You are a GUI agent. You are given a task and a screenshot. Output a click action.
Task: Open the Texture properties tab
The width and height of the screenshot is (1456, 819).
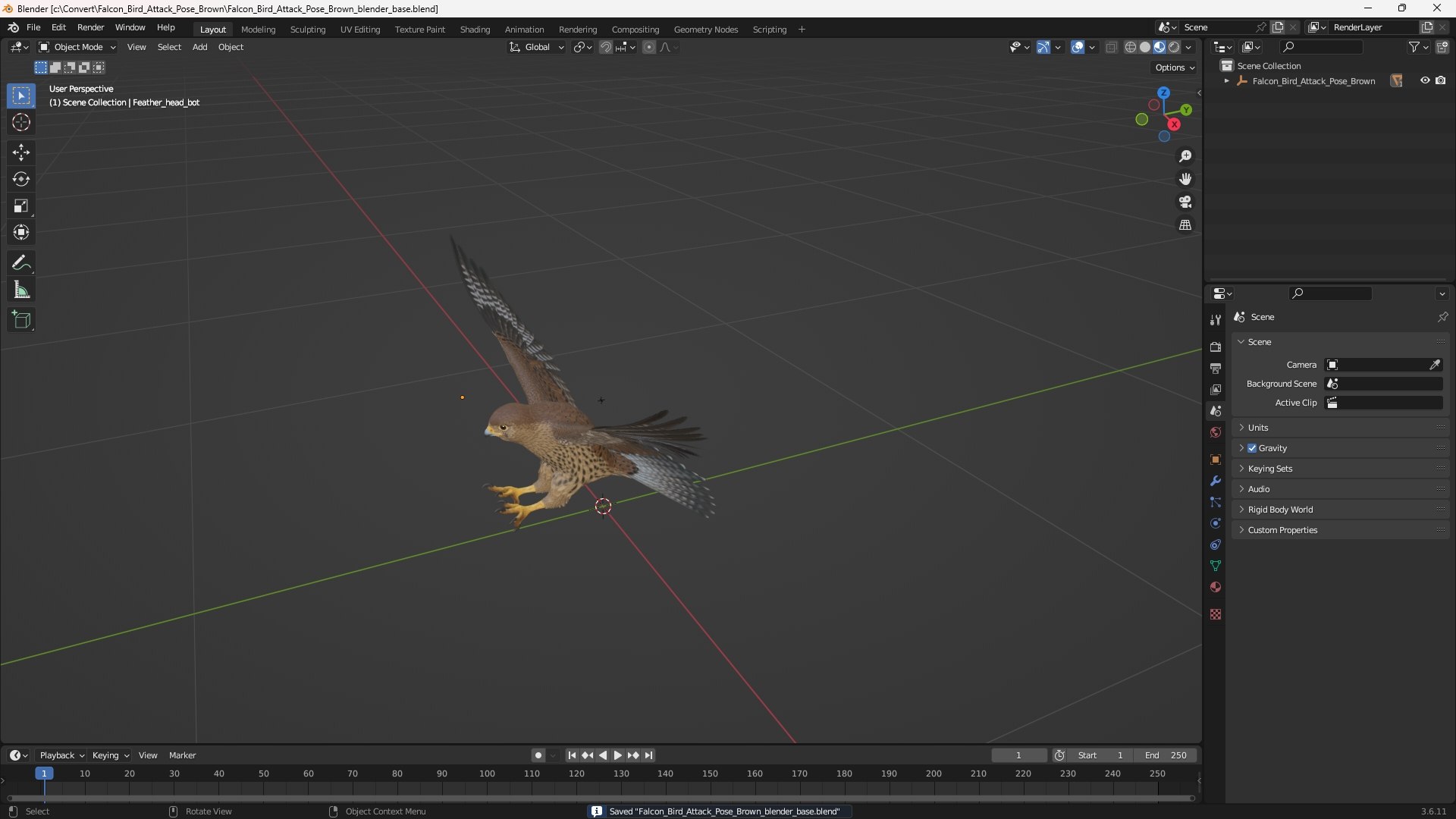1216,614
